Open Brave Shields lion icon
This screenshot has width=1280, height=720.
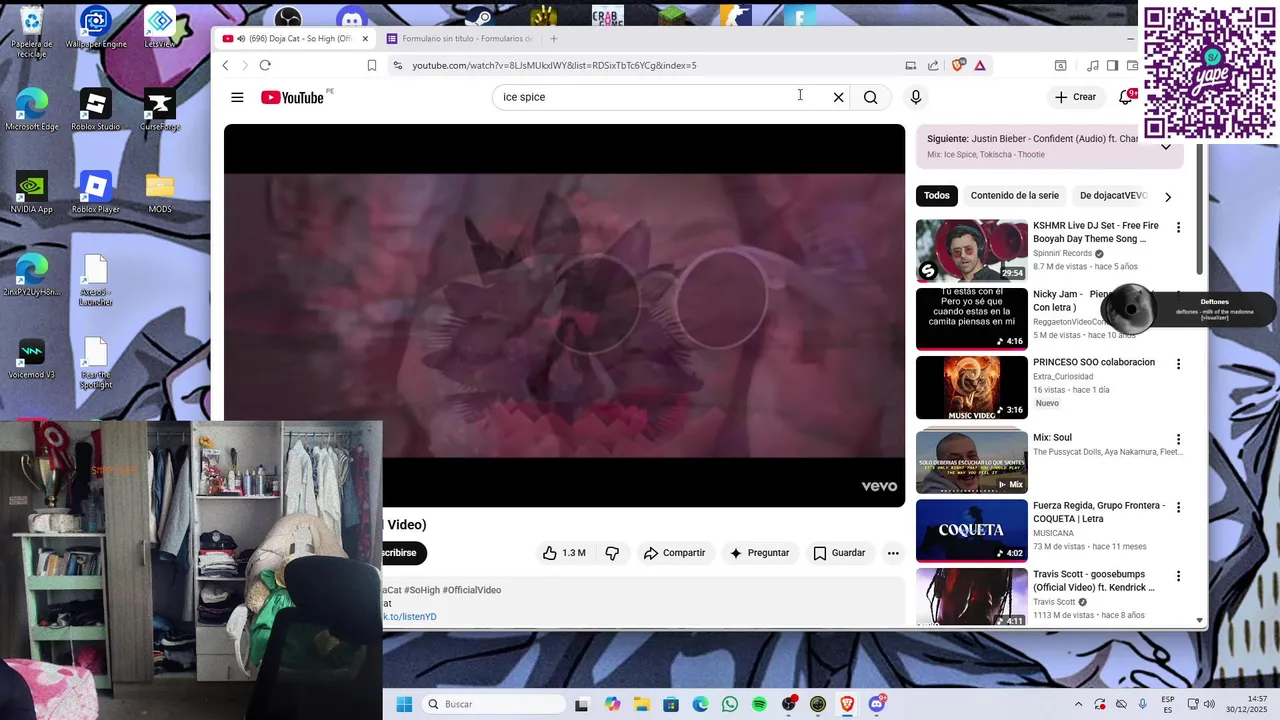[x=958, y=65]
